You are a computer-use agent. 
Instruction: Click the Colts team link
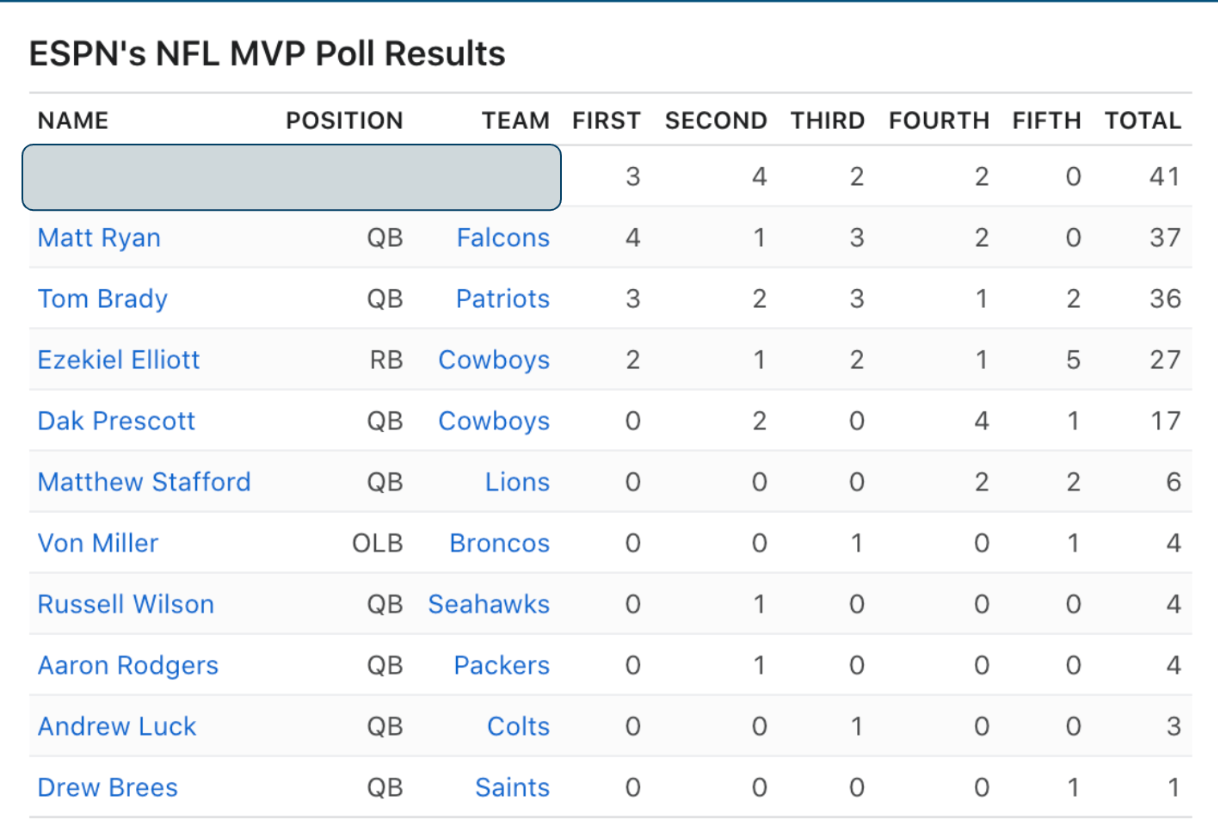click(518, 726)
